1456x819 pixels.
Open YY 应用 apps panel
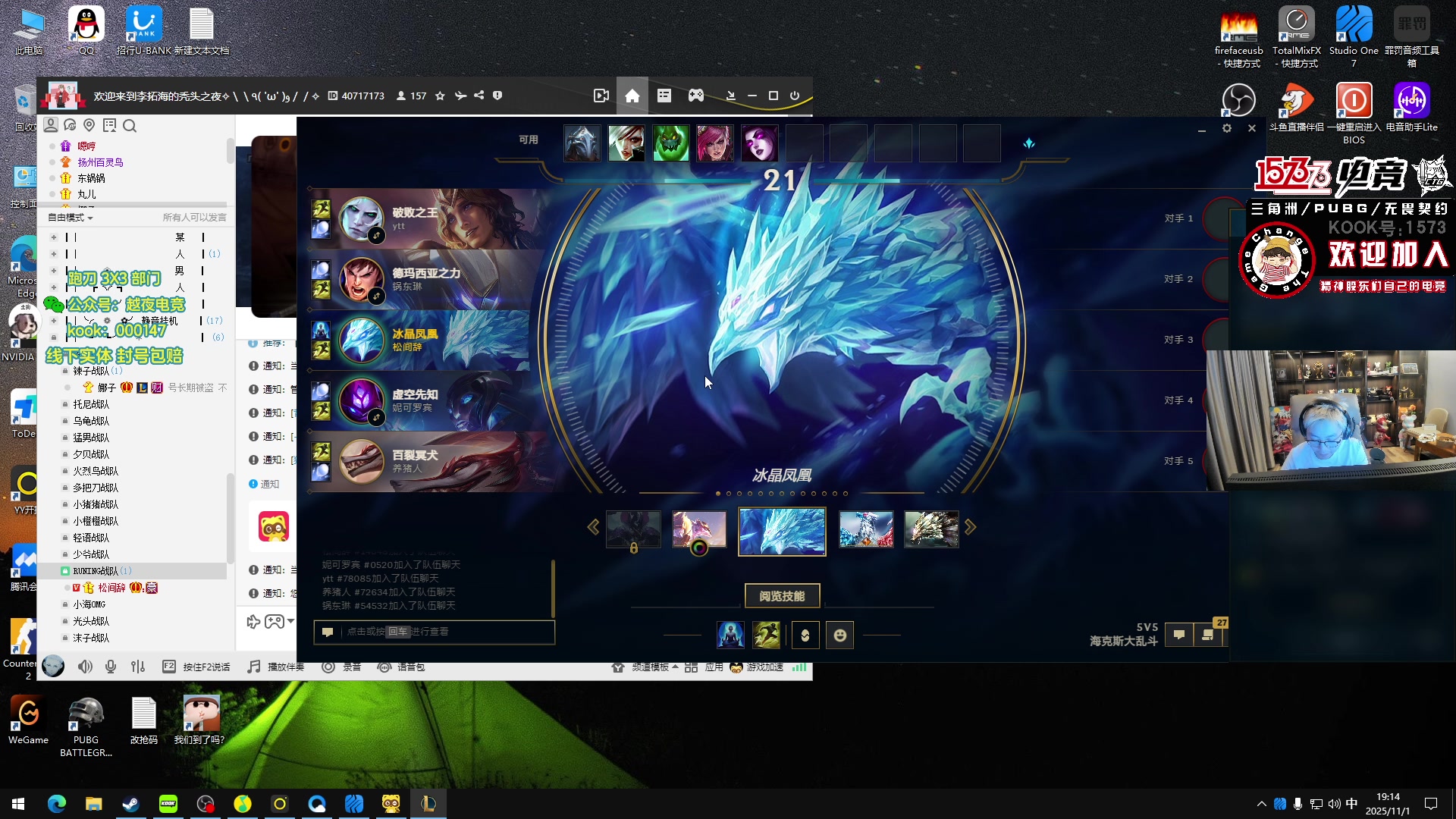pyautogui.click(x=703, y=667)
